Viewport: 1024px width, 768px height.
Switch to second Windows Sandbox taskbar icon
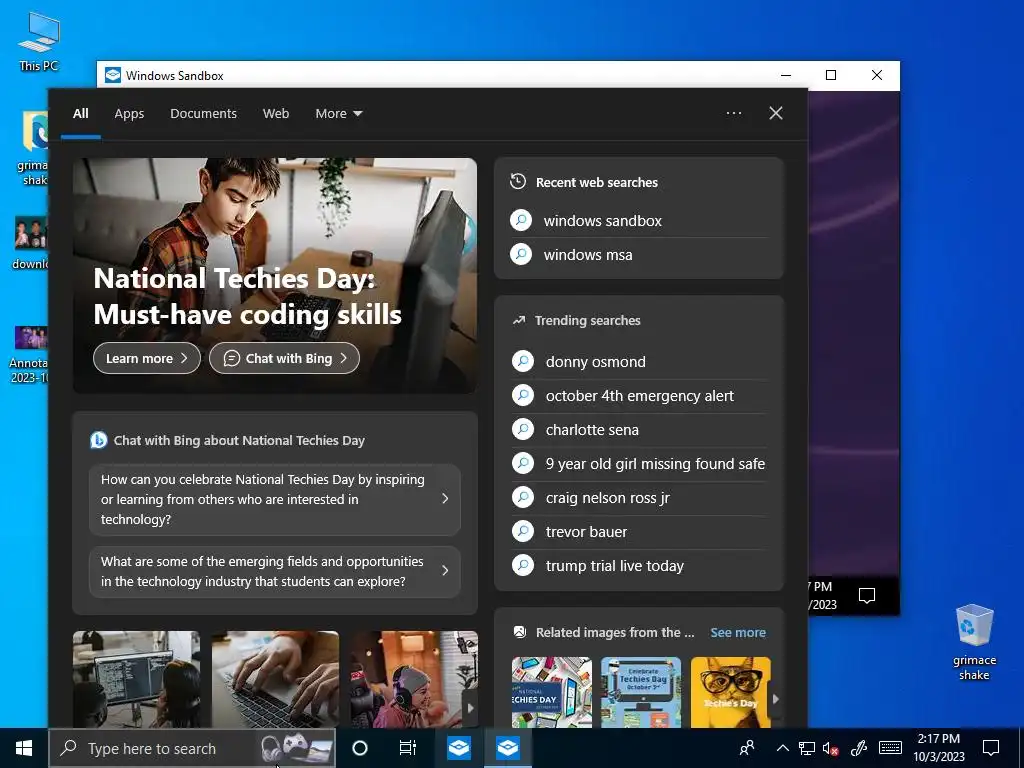(507, 748)
